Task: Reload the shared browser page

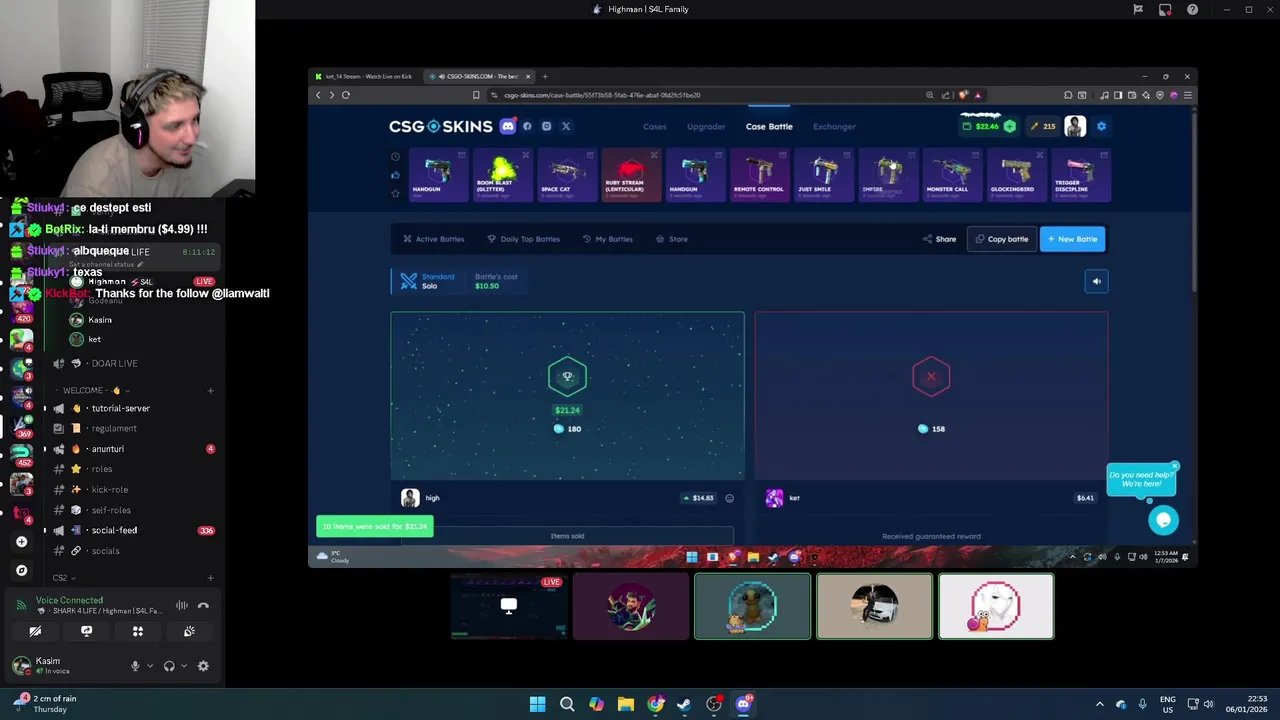Action: tap(346, 95)
